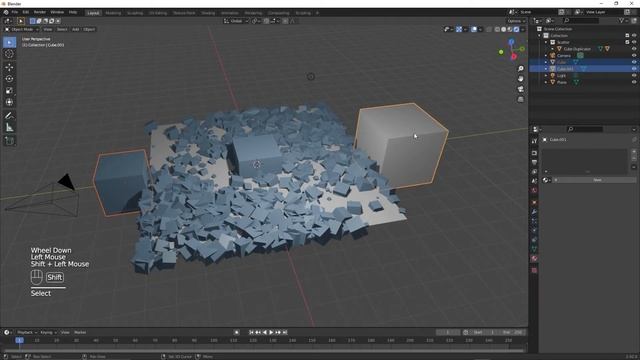The image size is (640, 360).
Task: Open the Output properties tab
Action: pyautogui.click(x=534, y=162)
